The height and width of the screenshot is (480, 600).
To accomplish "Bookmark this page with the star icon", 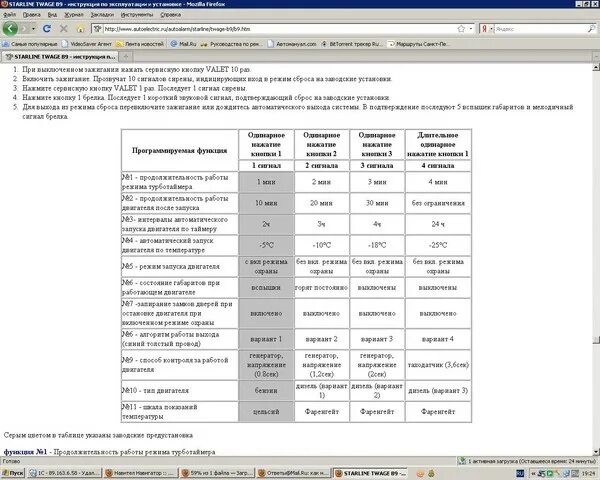I will point(461,29).
